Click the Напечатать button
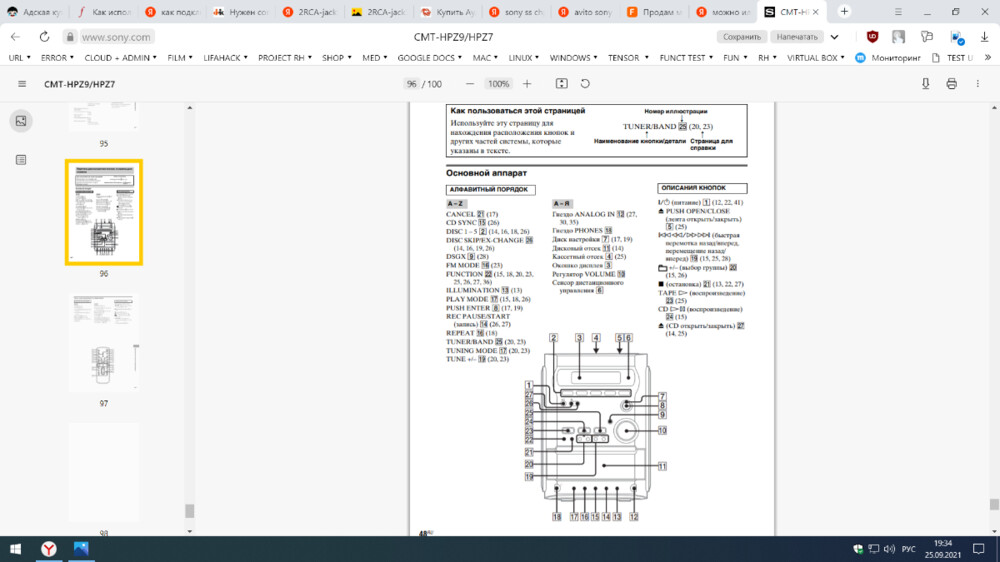Image resolution: width=1000 pixels, height=562 pixels. pyautogui.click(x=797, y=37)
